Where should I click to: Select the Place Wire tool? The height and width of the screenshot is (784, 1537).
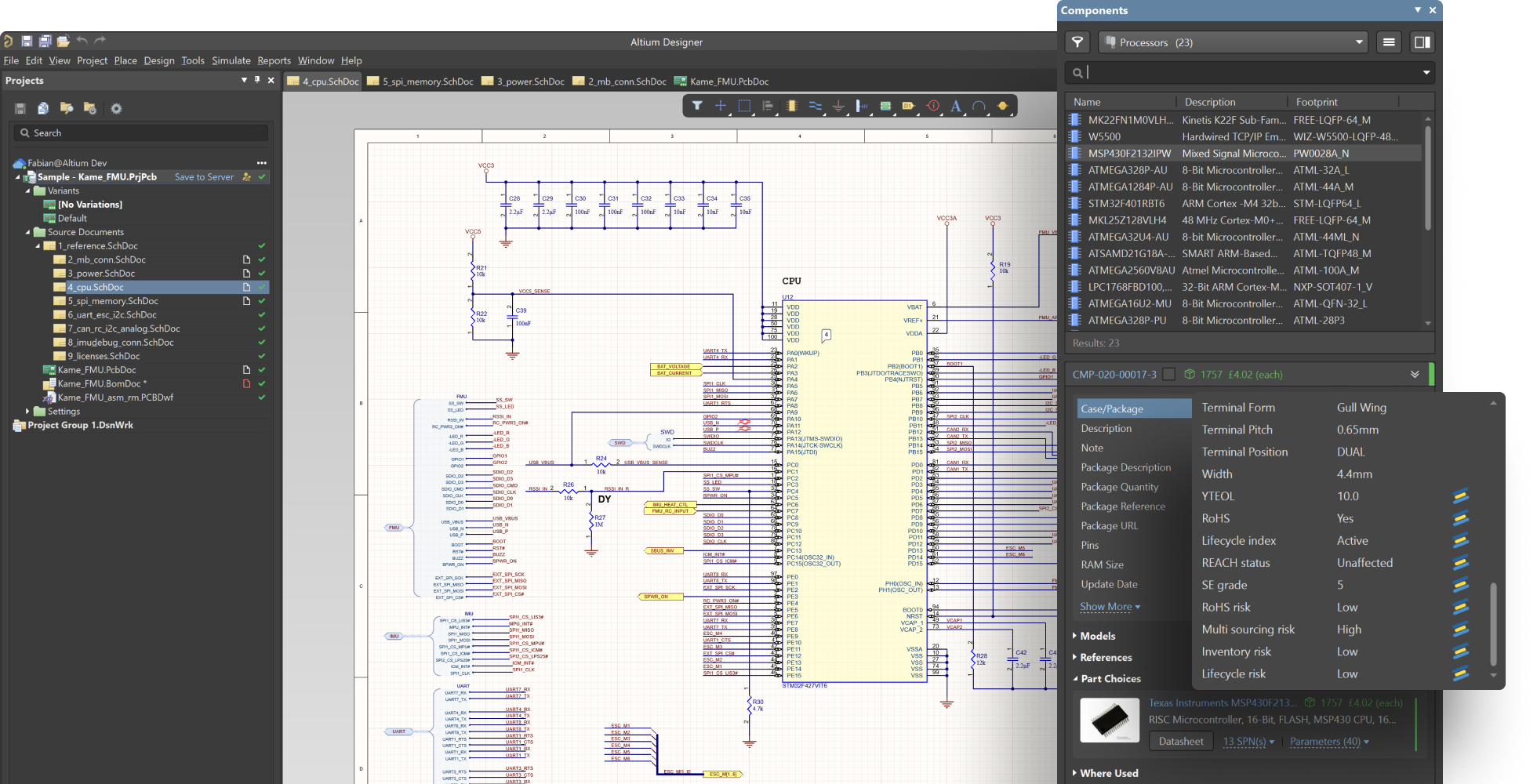tap(815, 106)
